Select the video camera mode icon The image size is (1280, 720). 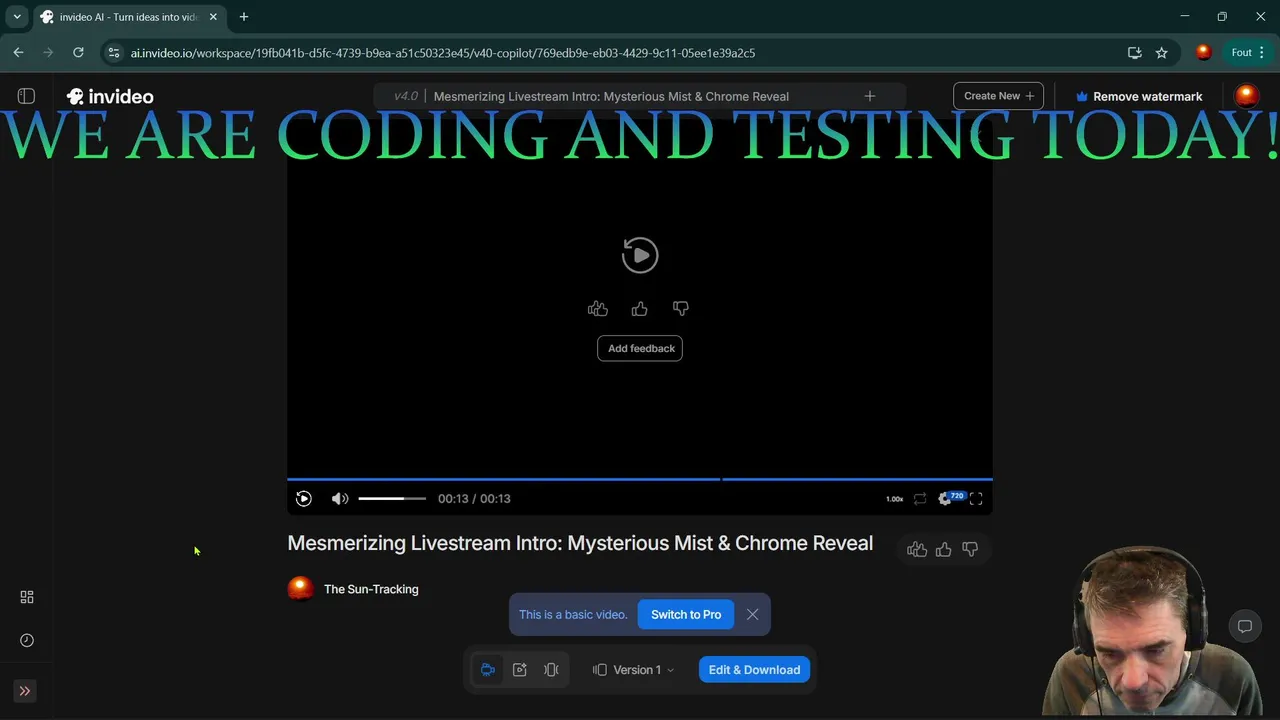(x=488, y=670)
